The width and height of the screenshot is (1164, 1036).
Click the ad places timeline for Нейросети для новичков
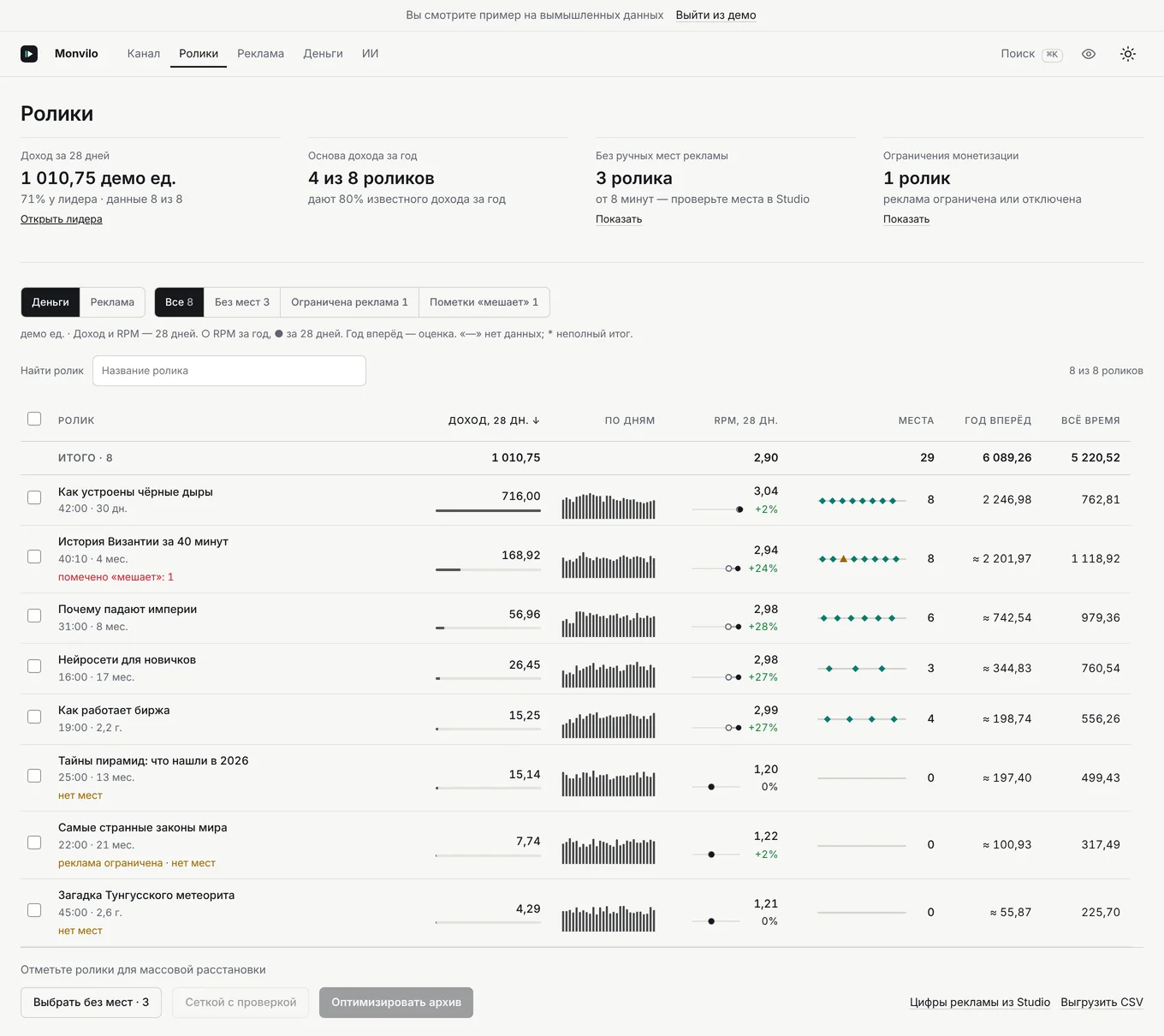click(862, 669)
